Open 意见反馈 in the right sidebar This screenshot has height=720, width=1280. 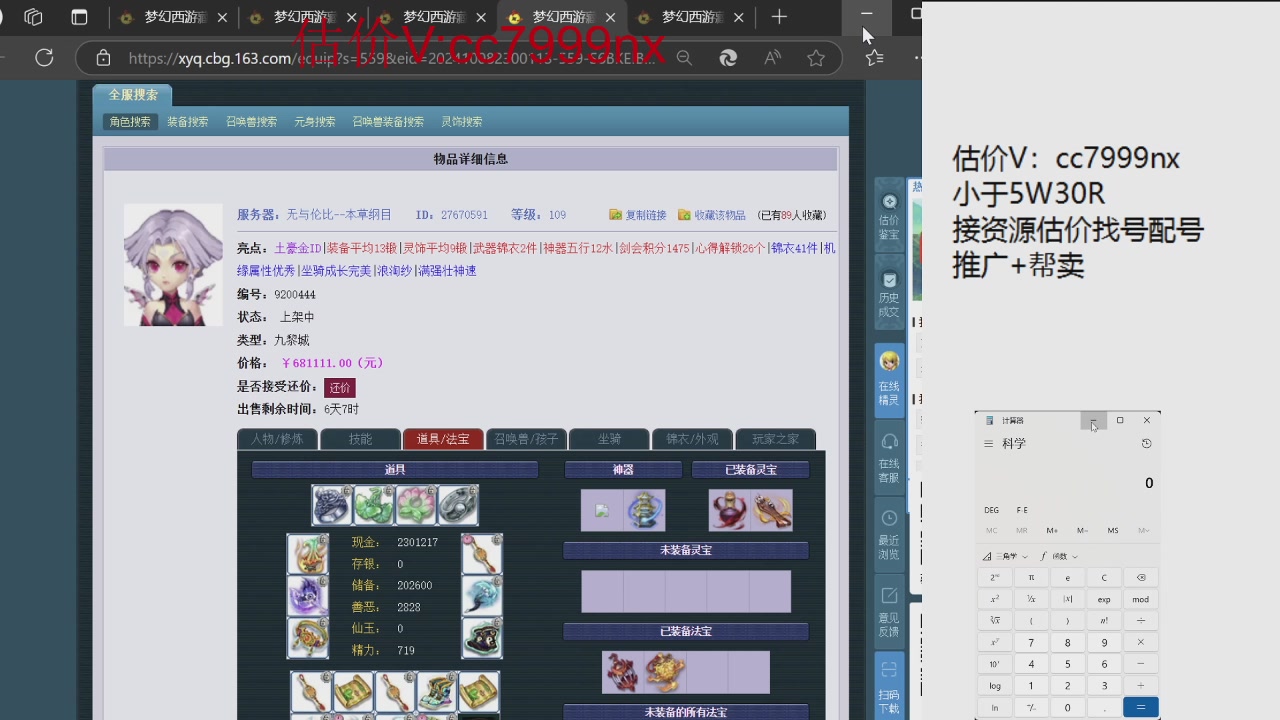[x=889, y=611]
